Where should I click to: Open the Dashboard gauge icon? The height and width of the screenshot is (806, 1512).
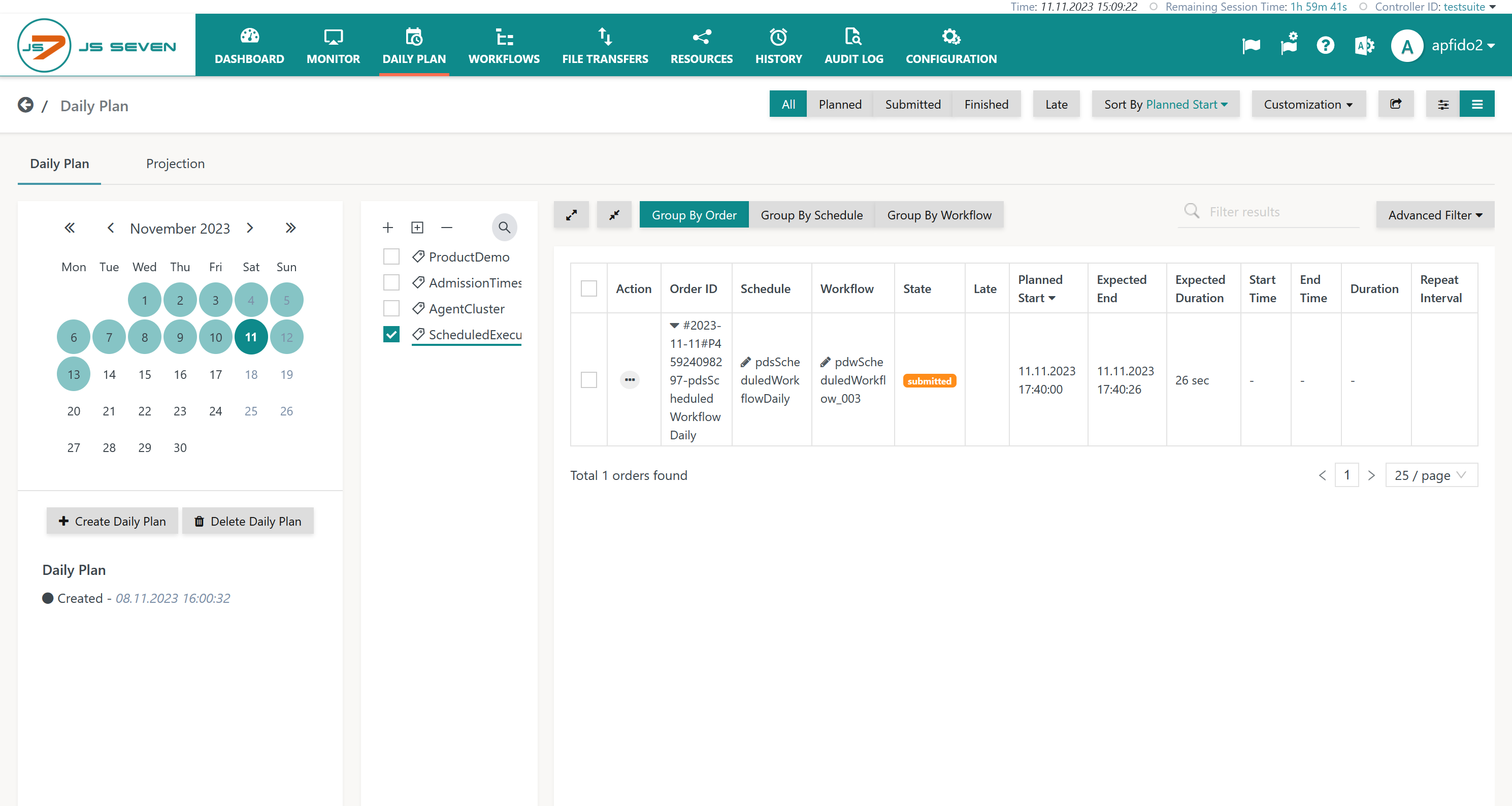(x=249, y=37)
